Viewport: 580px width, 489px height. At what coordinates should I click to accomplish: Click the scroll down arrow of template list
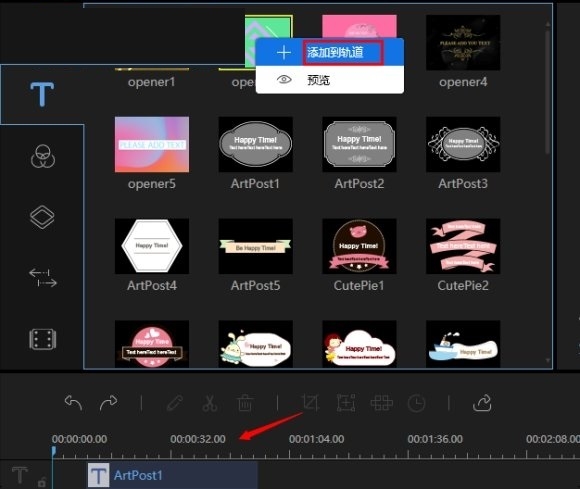548,360
